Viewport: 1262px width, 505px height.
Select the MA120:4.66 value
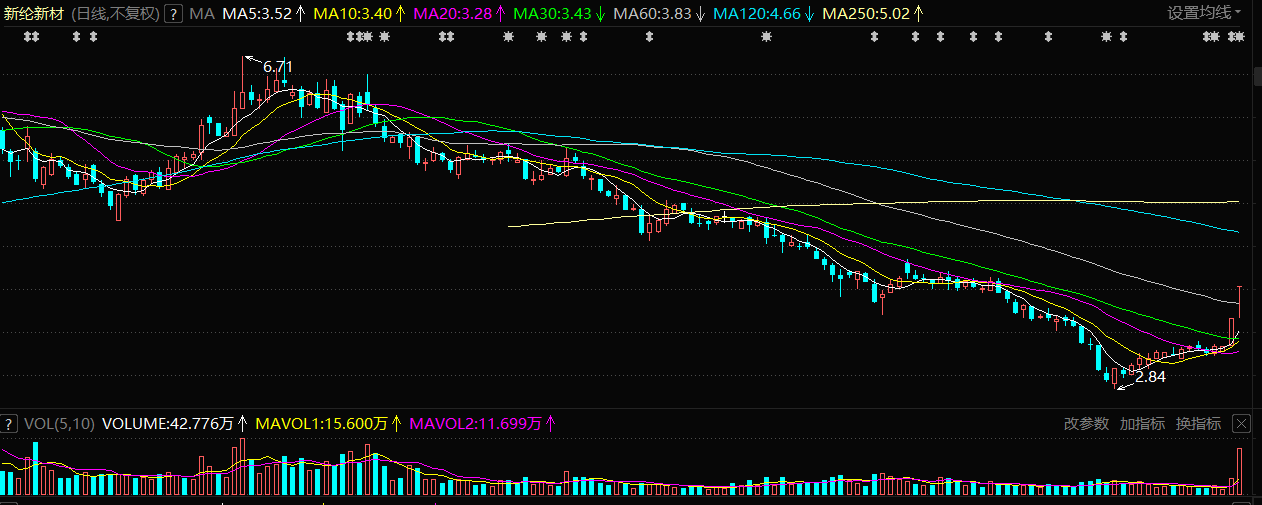tap(756, 14)
